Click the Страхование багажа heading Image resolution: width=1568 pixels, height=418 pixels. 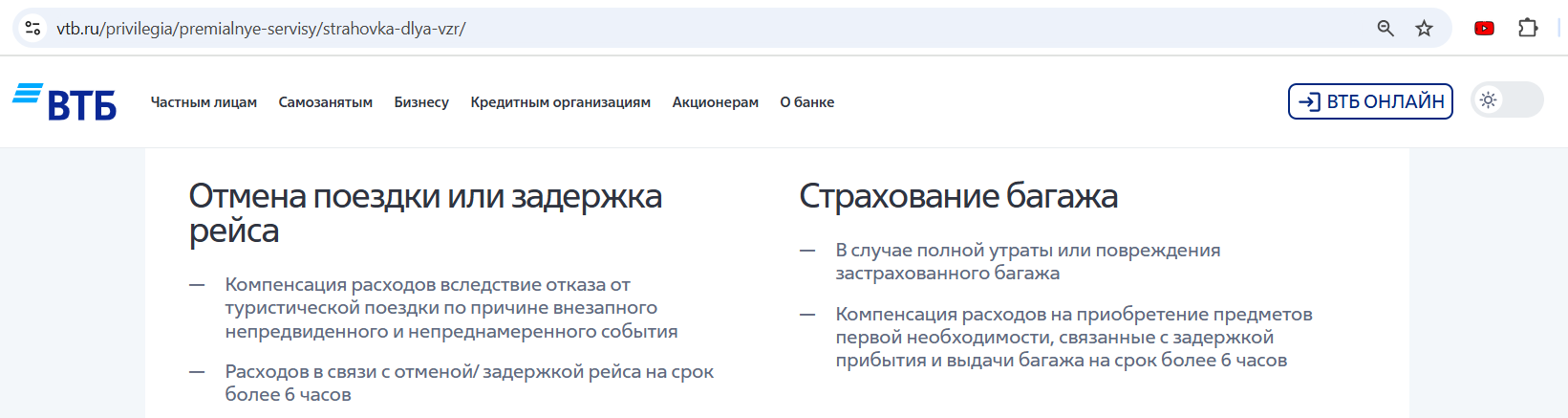[x=958, y=196]
